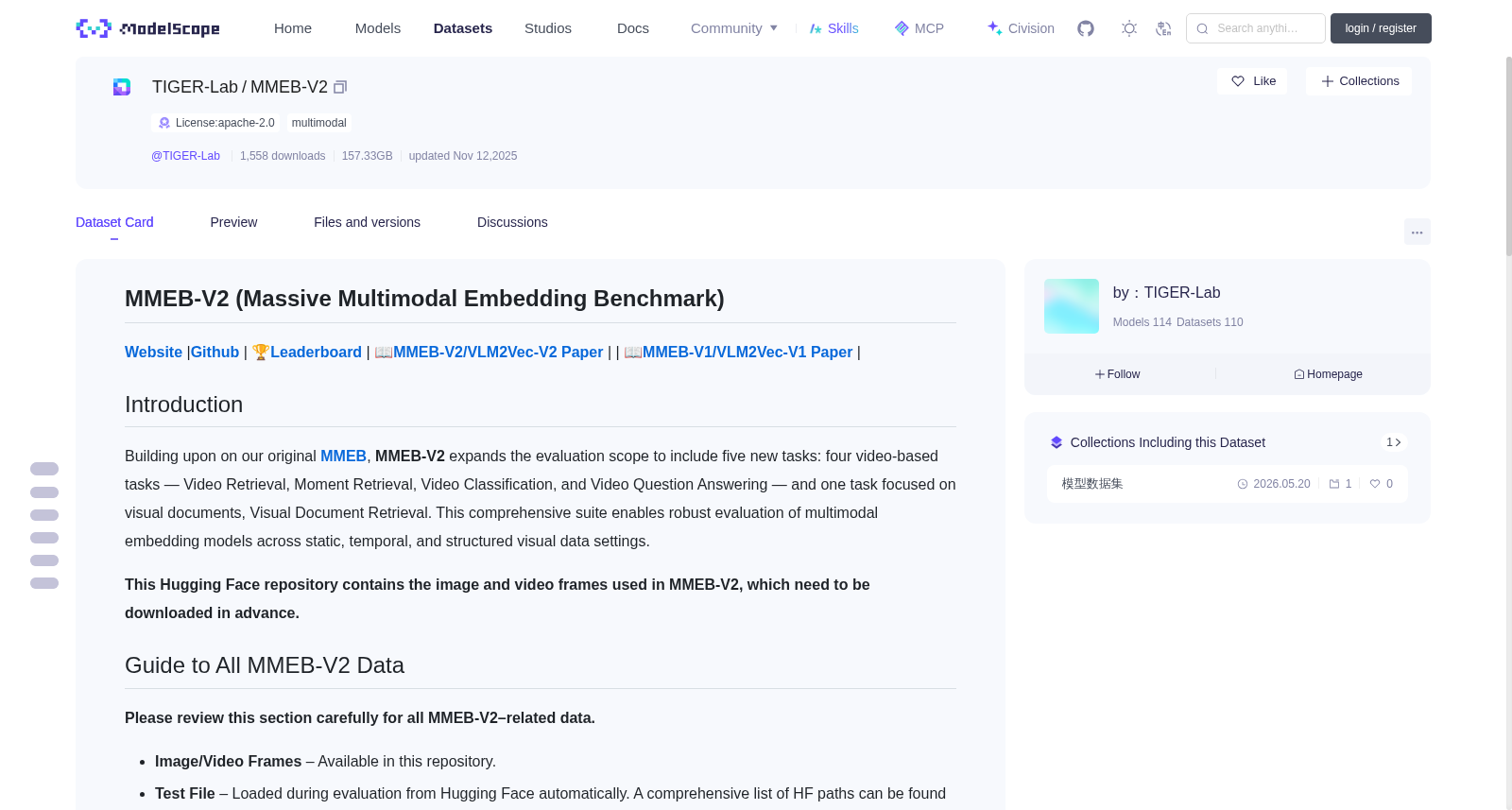Open the Docs page

[x=633, y=28]
